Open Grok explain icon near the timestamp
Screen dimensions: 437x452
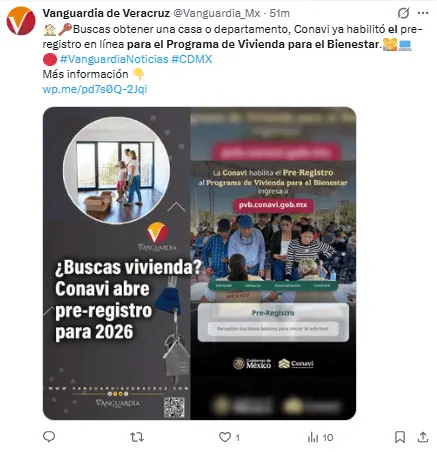point(403,13)
